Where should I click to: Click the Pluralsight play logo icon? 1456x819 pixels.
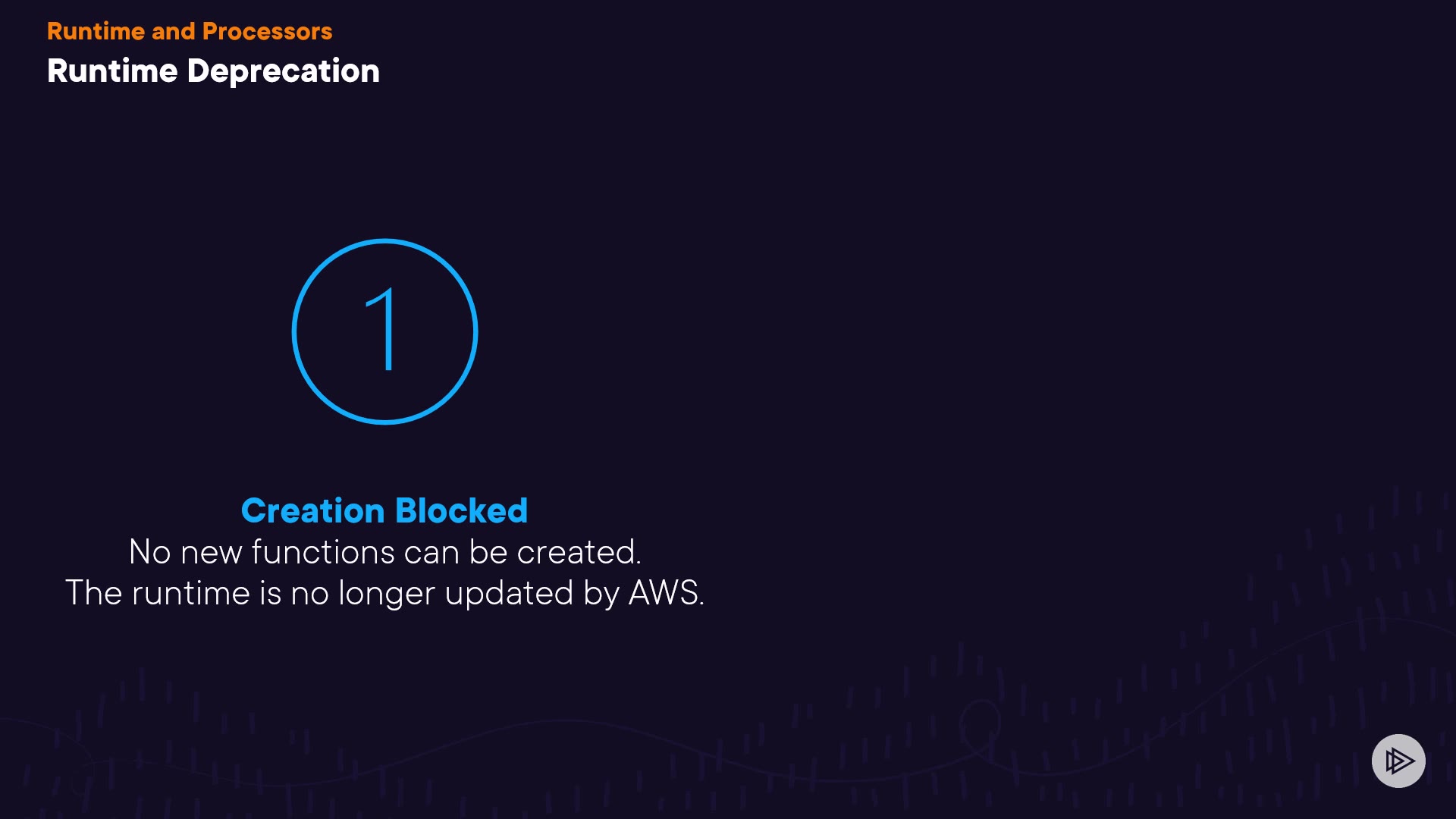pos(1398,761)
